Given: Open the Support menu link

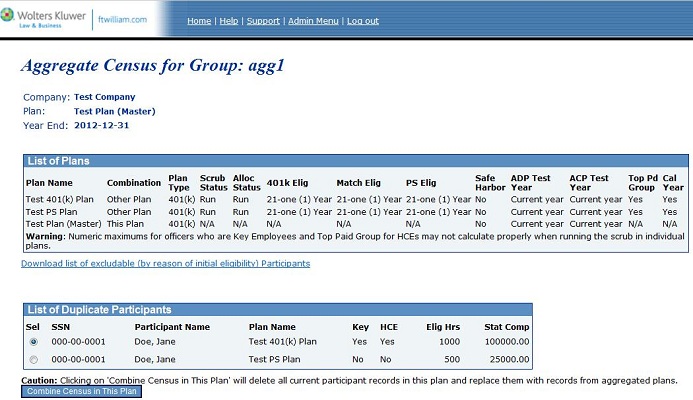Looking at the screenshot, I should coord(263,21).
